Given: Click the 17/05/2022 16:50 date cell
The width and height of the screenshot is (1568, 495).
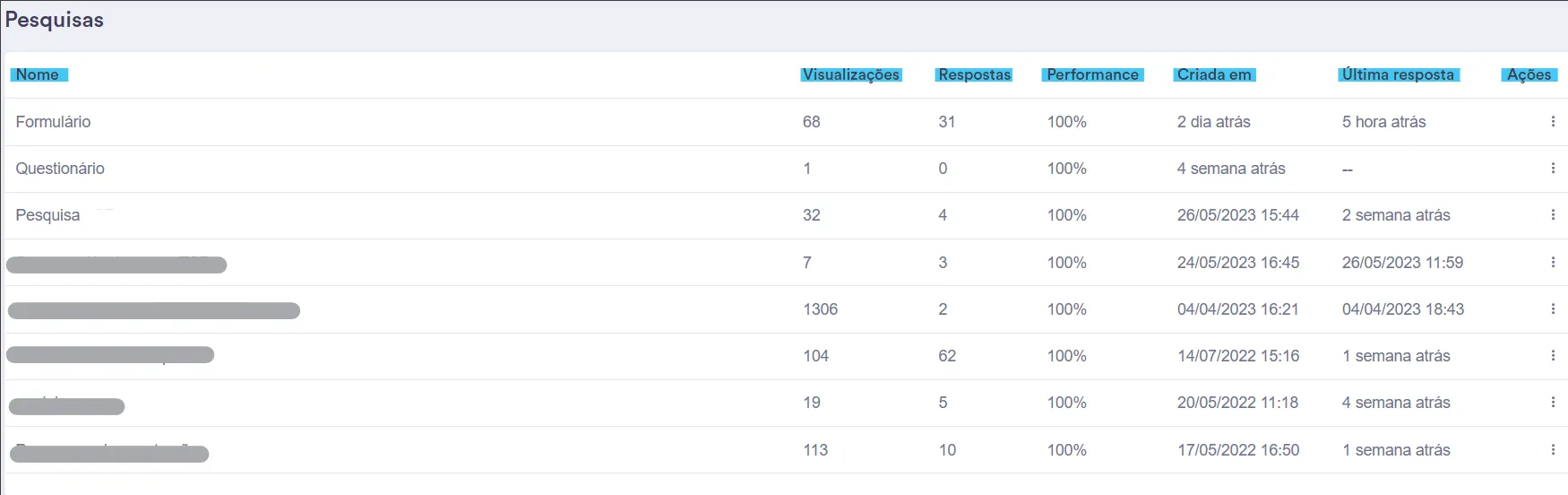Looking at the screenshot, I should pos(1238,450).
